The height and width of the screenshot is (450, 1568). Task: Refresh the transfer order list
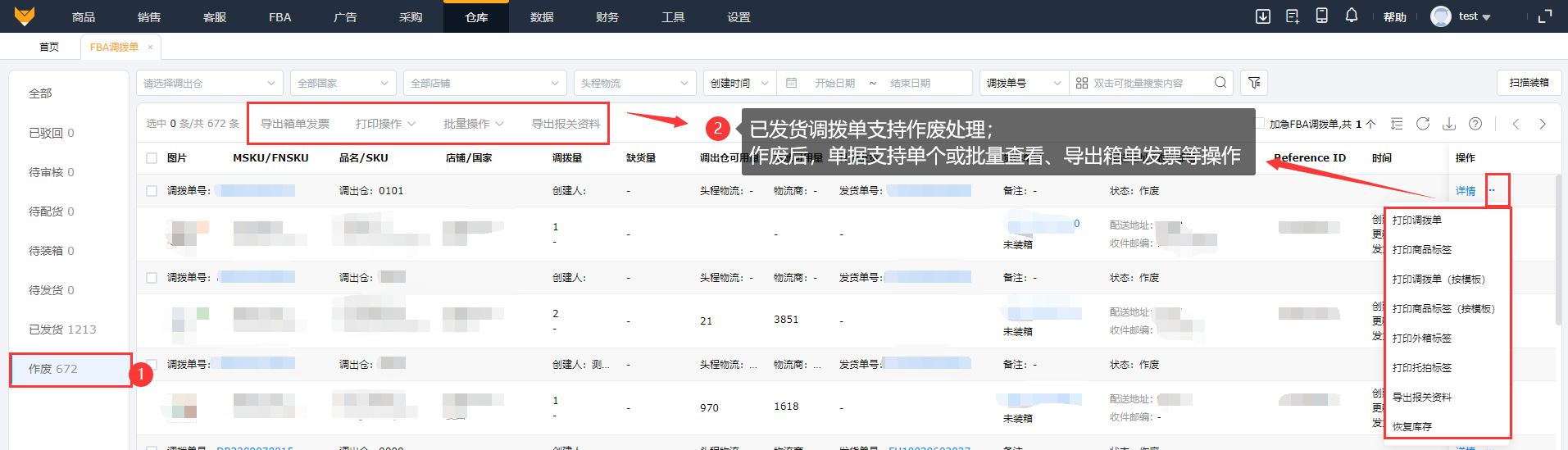1423,124
